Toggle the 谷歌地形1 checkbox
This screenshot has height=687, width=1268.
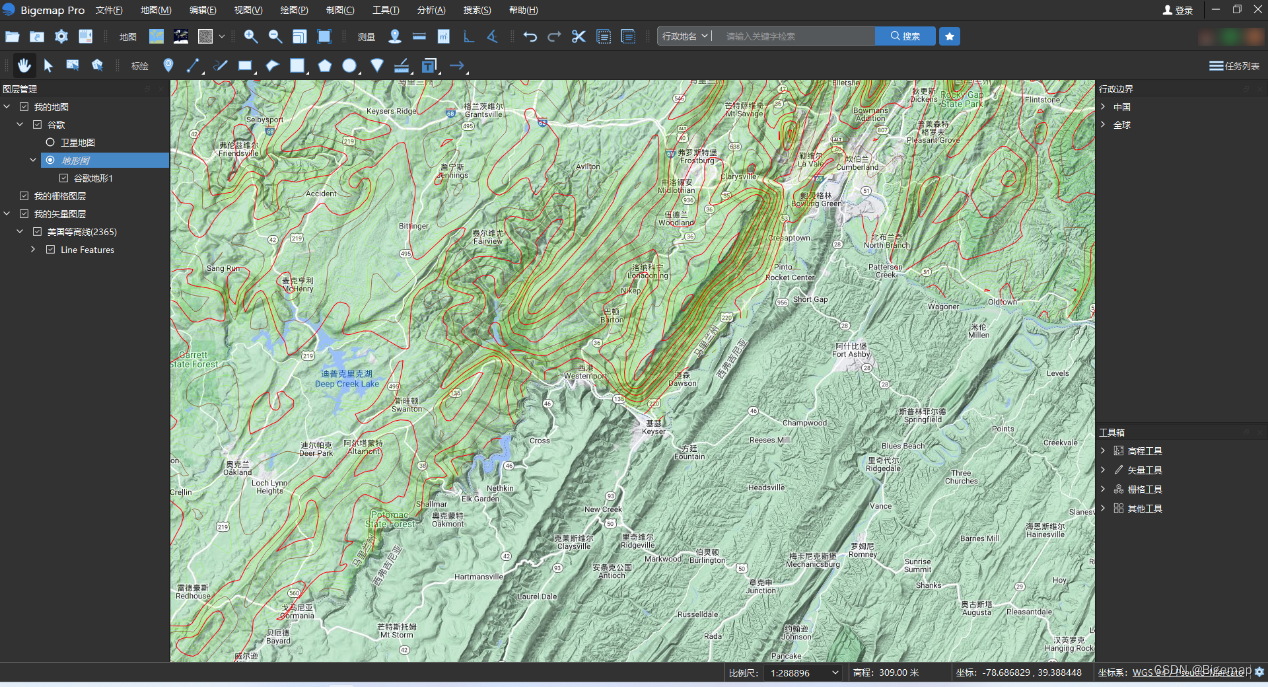coord(64,178)
